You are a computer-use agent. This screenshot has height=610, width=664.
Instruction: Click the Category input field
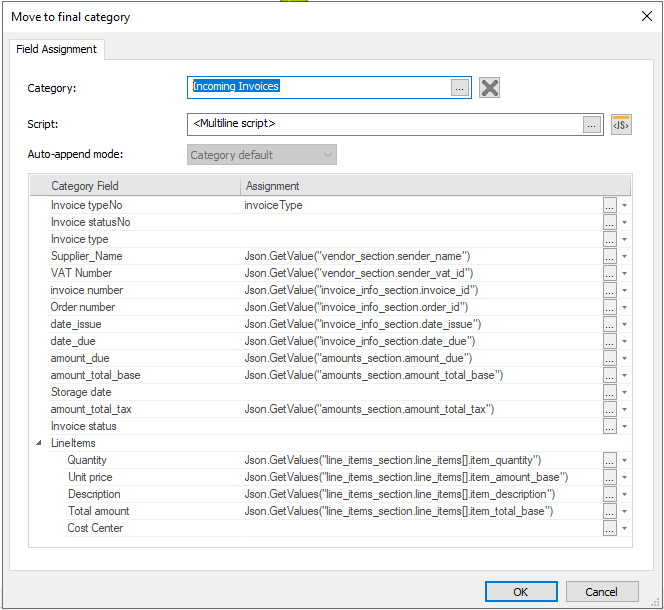(x=318, y=87)
